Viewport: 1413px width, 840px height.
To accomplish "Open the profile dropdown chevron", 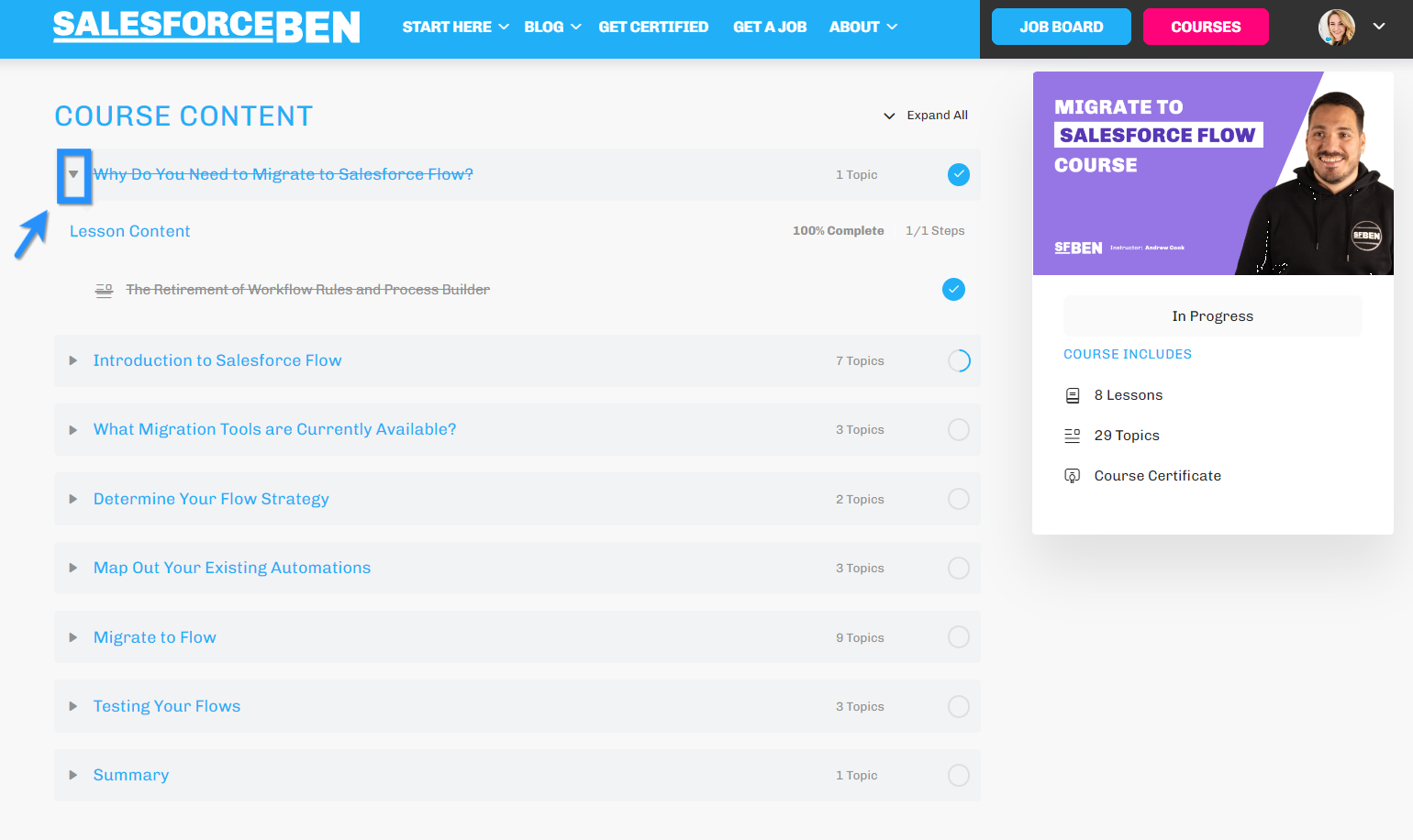I will click(1379, 27).
